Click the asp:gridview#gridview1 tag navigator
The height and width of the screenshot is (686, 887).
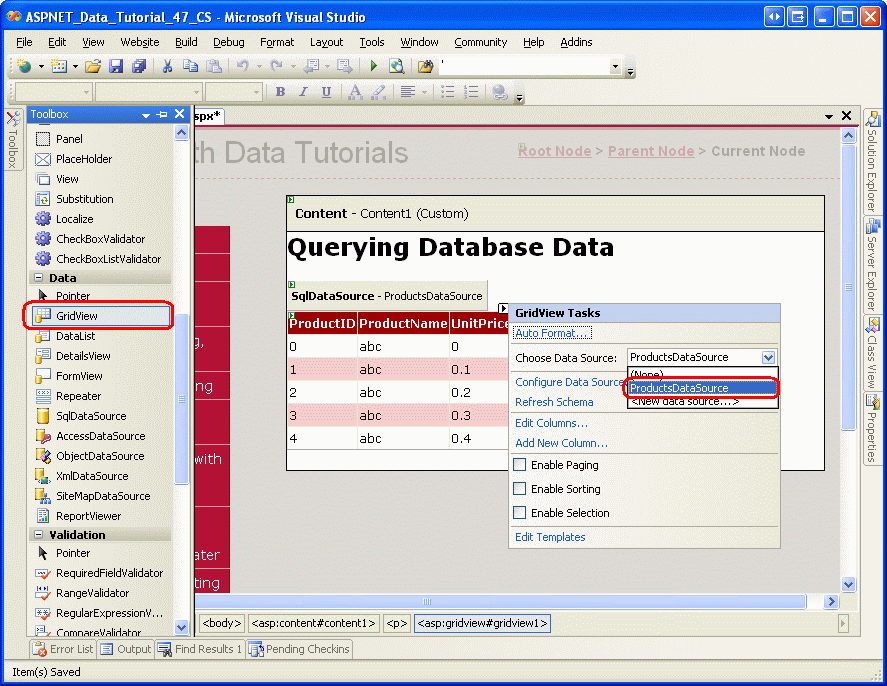point(482,623)
